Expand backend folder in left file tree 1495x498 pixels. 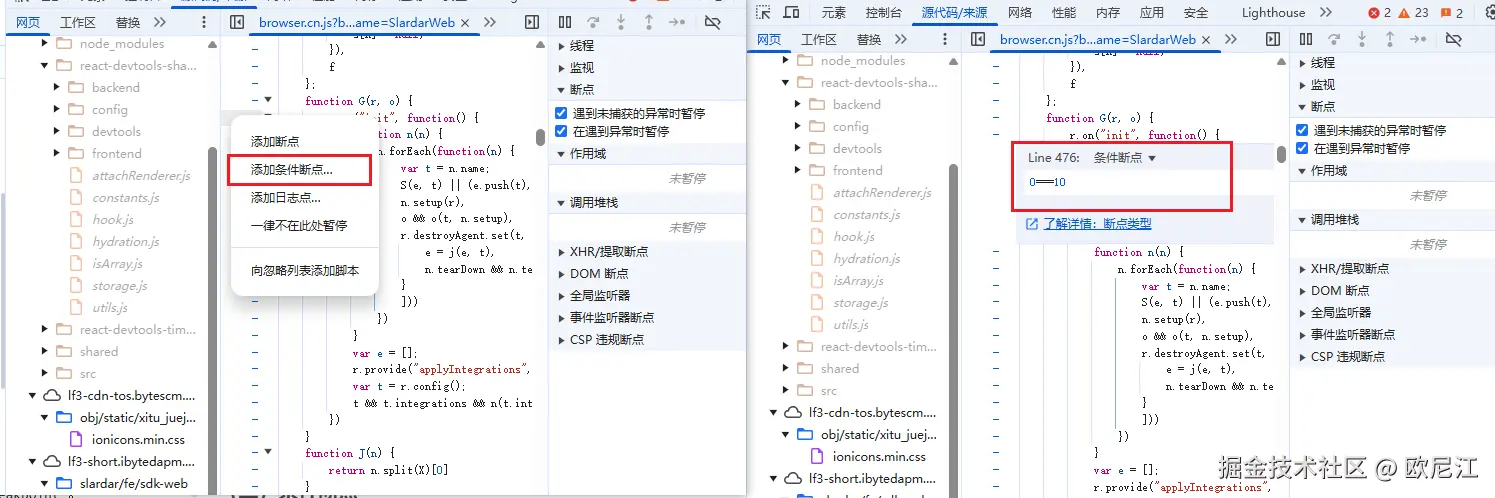(x=58, y=88)
